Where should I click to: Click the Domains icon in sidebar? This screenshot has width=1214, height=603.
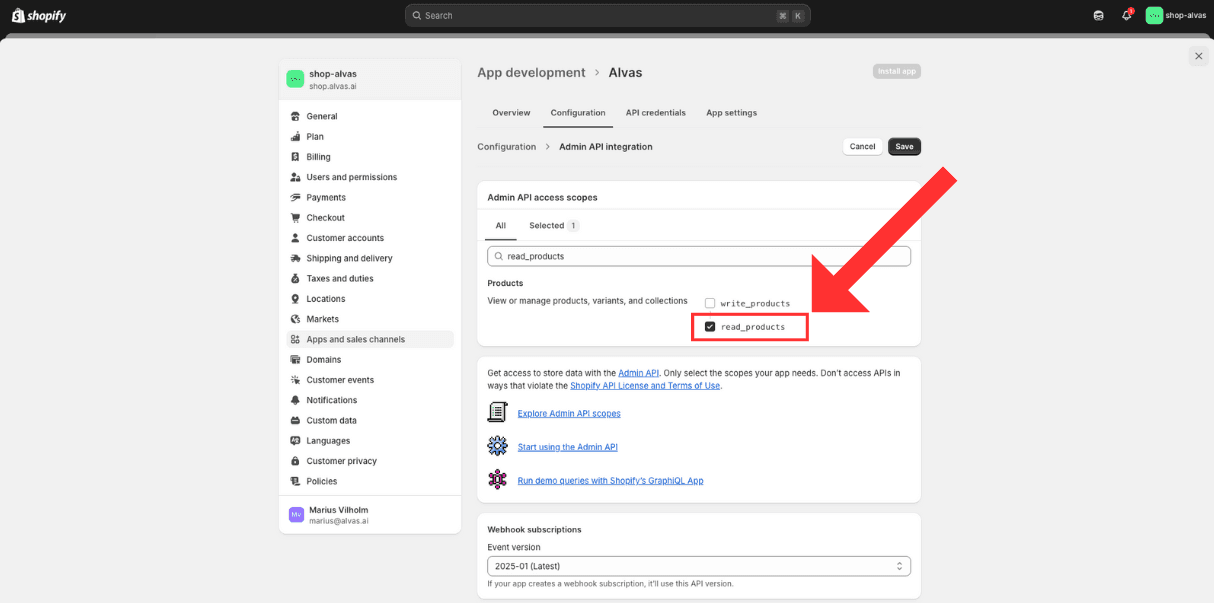click(295, 359)
